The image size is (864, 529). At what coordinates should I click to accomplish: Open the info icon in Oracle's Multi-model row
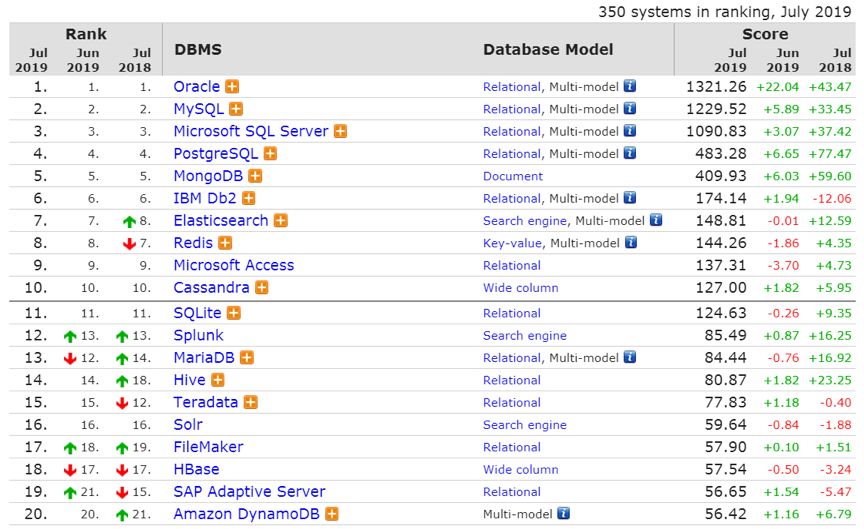coord(630,87)
